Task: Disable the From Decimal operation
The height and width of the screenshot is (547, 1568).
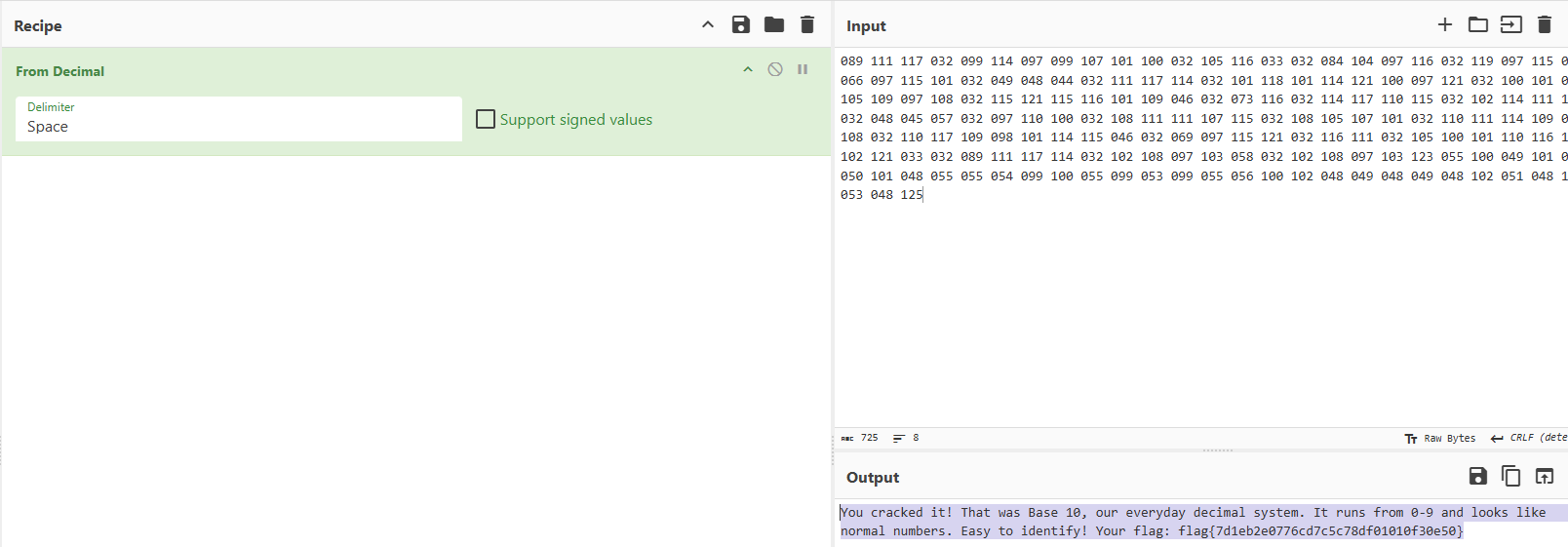Action: click(x=775, y=69)
